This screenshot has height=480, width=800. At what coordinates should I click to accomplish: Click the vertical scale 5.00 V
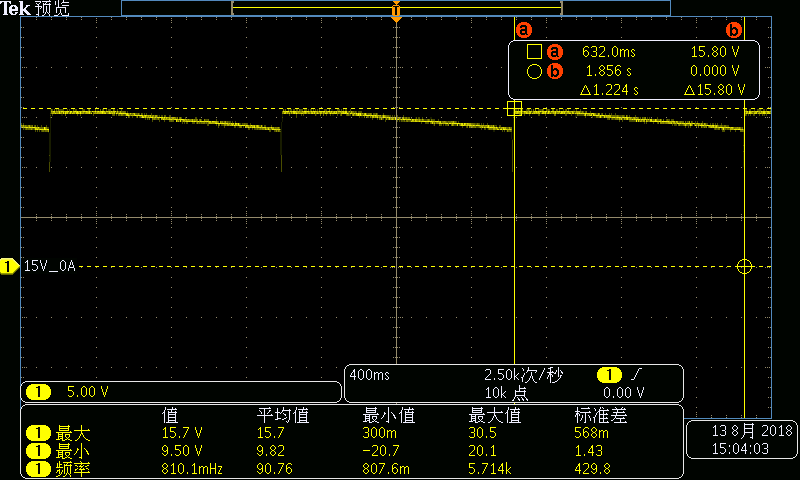[x=88, y=392]
